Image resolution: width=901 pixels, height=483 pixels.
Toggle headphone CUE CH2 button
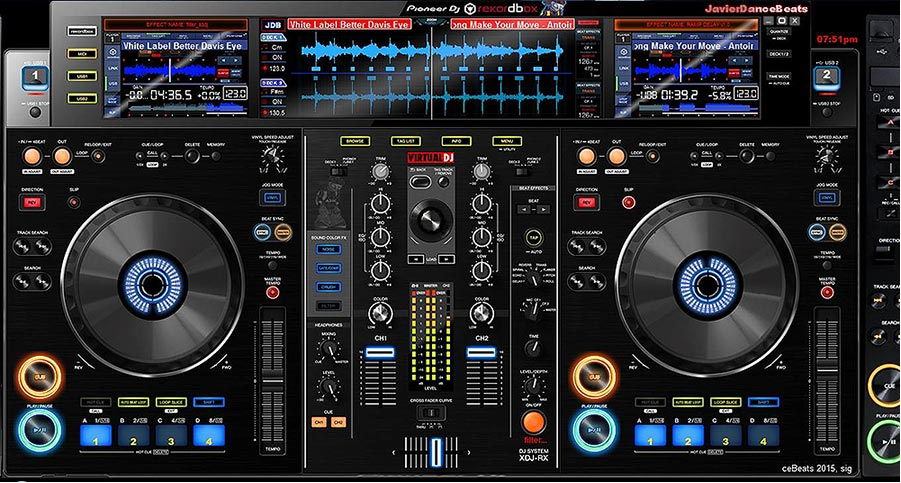[x=338, y=422]
